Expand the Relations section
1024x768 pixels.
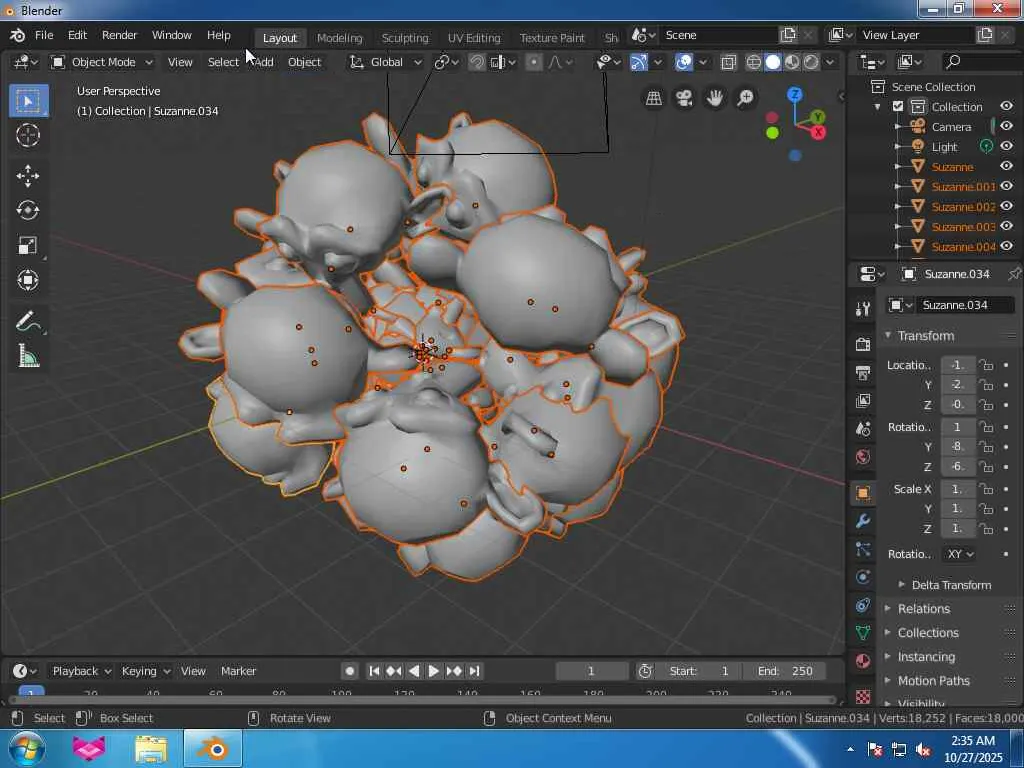[x=923, y=609]
